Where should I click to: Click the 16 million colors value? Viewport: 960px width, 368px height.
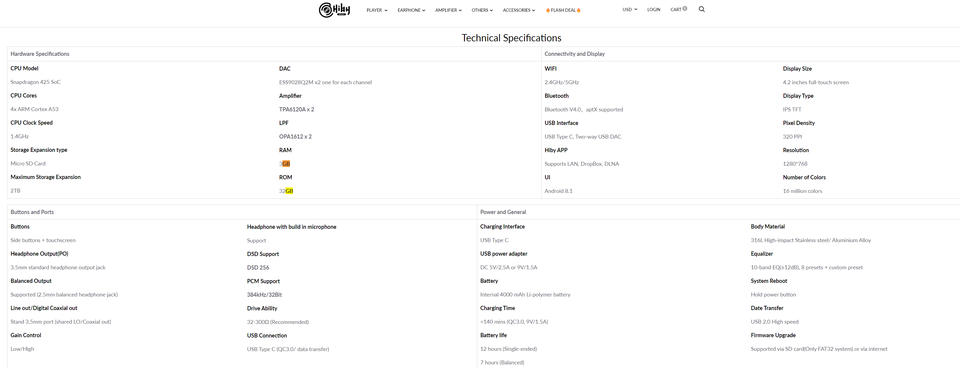(x=802, y=191)
